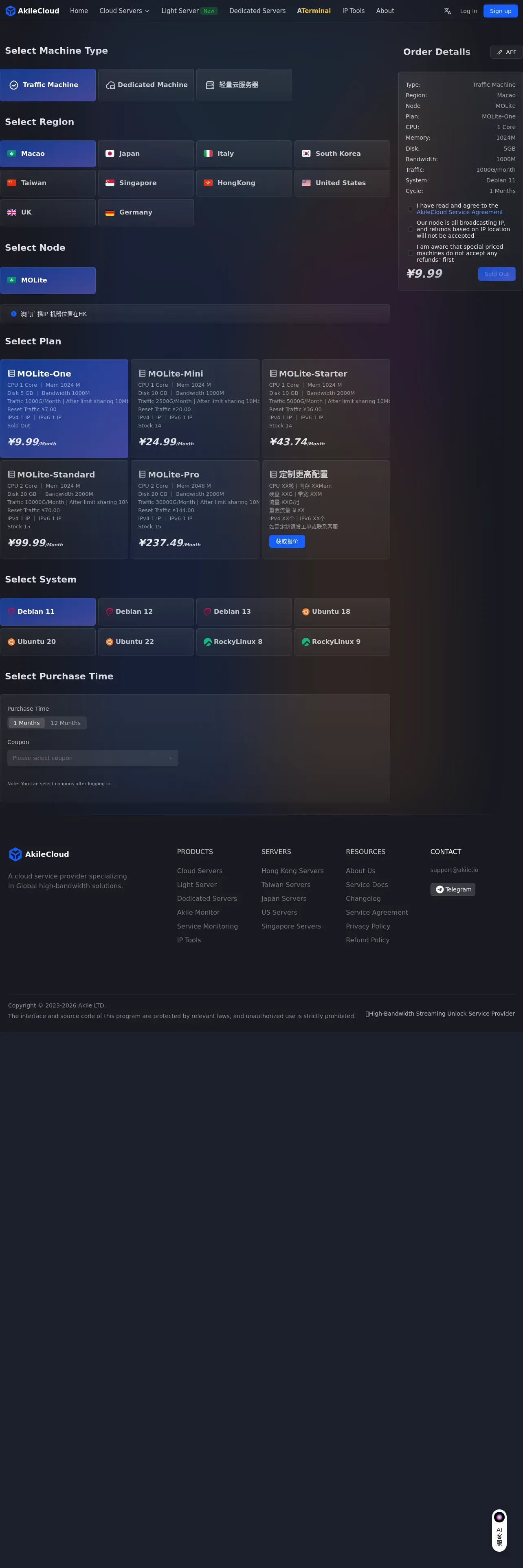Open the language translate icon
523x1568 pixels.
tap(448, 11)
